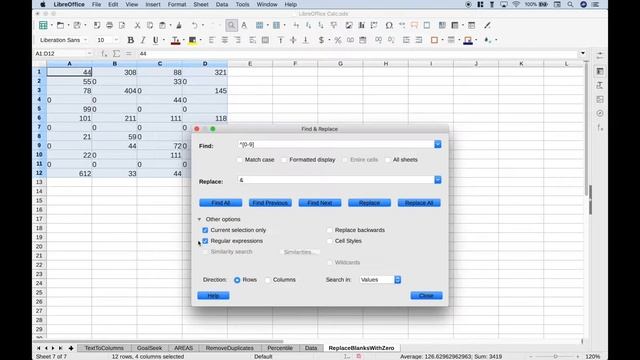Enable the Replace backwards checkbox
Screen dimensions: 640x360
330,230
